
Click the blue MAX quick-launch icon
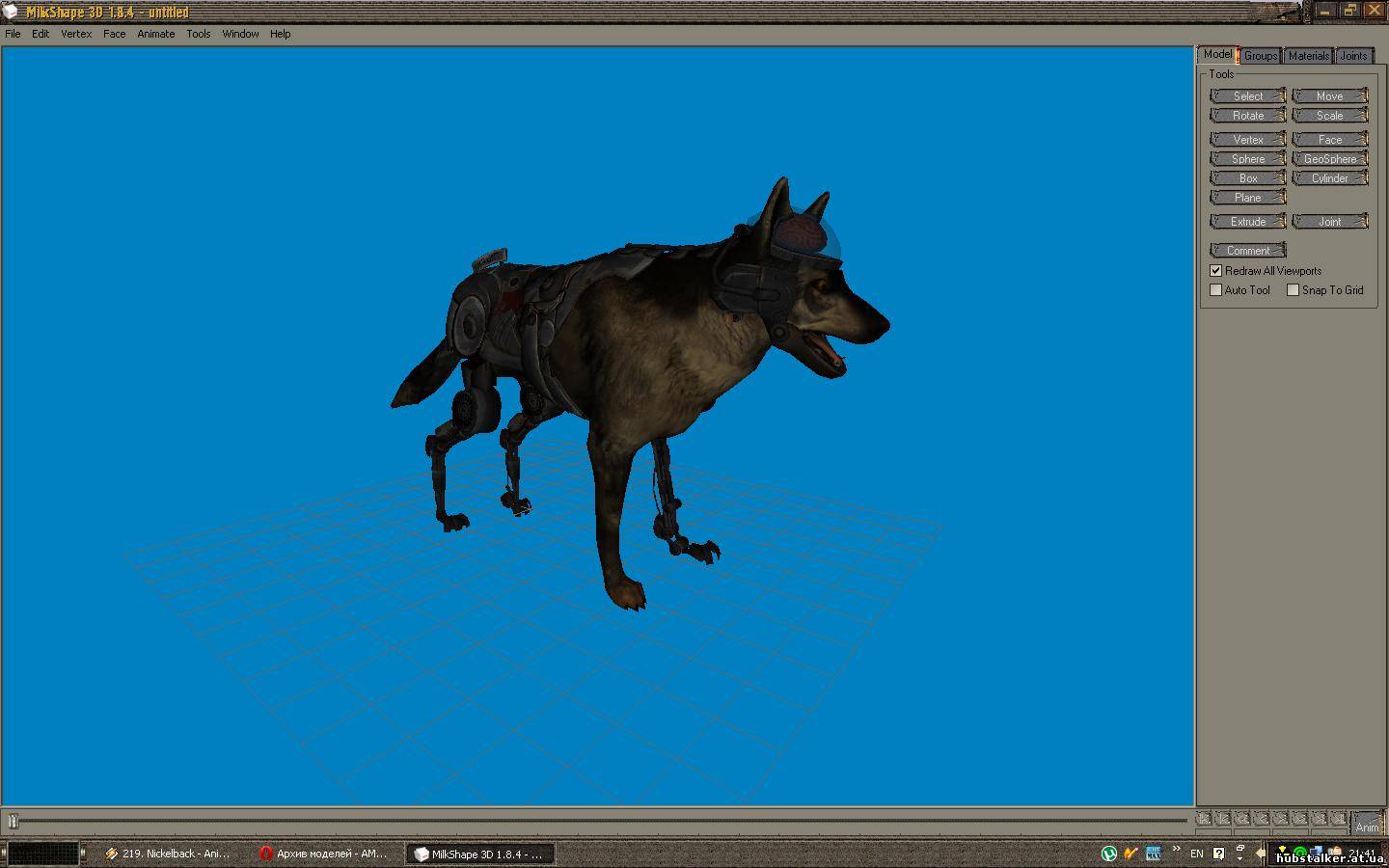[x=1153, y=854]
